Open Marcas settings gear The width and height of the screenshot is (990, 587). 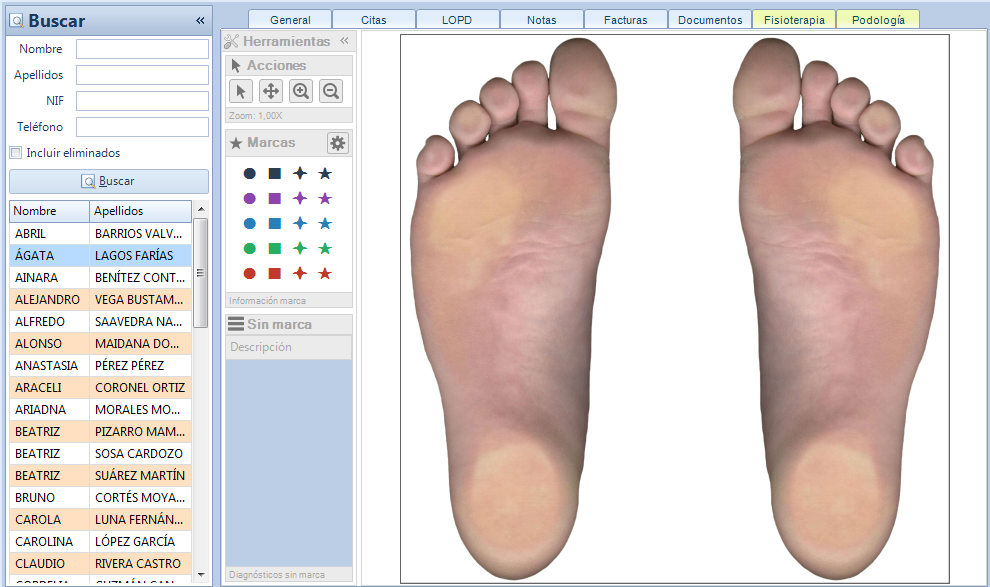(338, 143)
